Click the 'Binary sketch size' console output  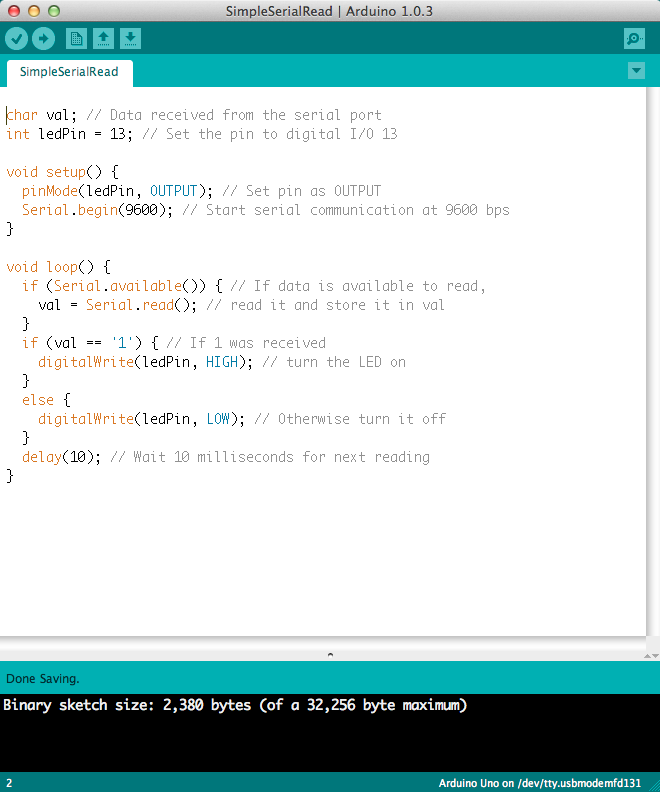(235, 705)
